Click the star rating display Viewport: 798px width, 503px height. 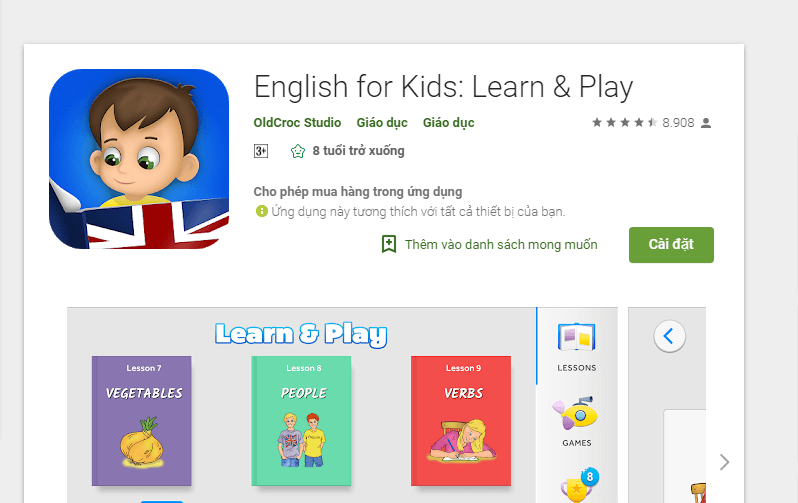624,123
